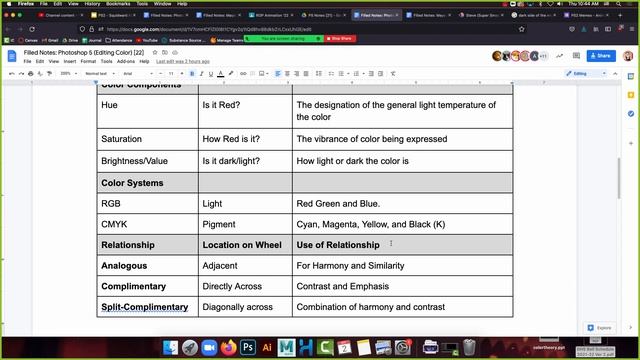Check the cloud save status icon
Viewport: 640px width, 360px height.
point(175,52)
